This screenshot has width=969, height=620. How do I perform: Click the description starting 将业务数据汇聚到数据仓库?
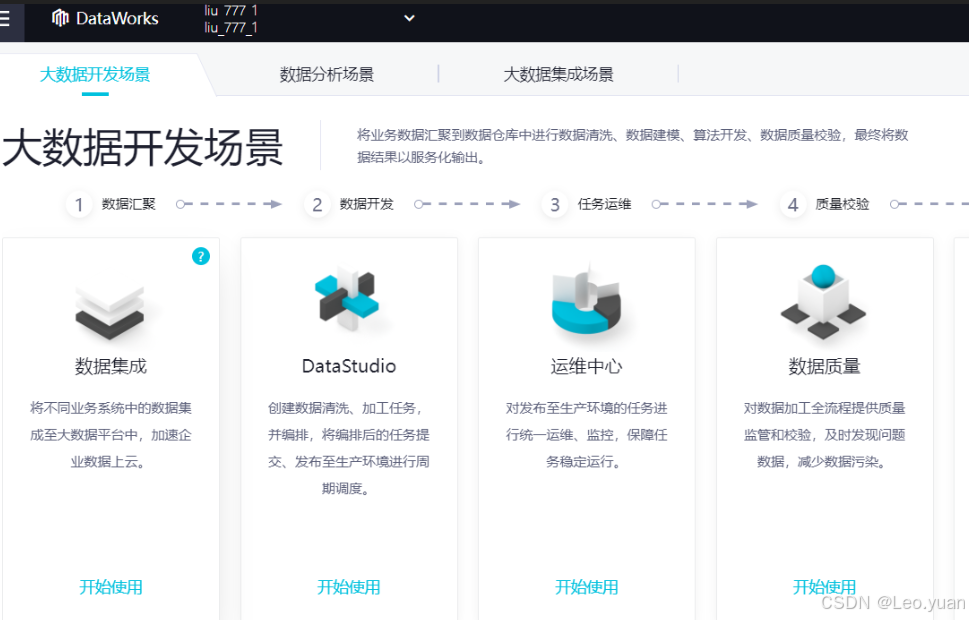tap(633, 147)
